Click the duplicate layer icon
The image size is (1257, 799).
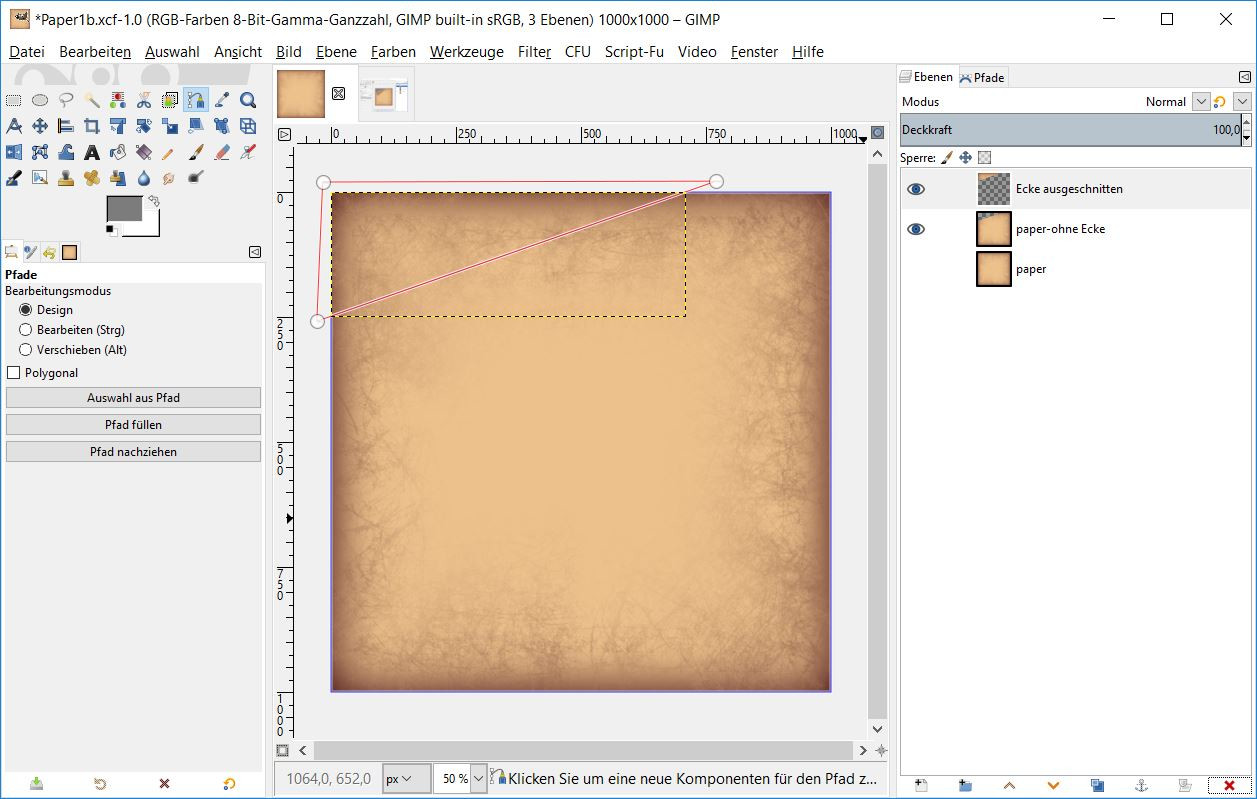click(x=1097, y=785)
